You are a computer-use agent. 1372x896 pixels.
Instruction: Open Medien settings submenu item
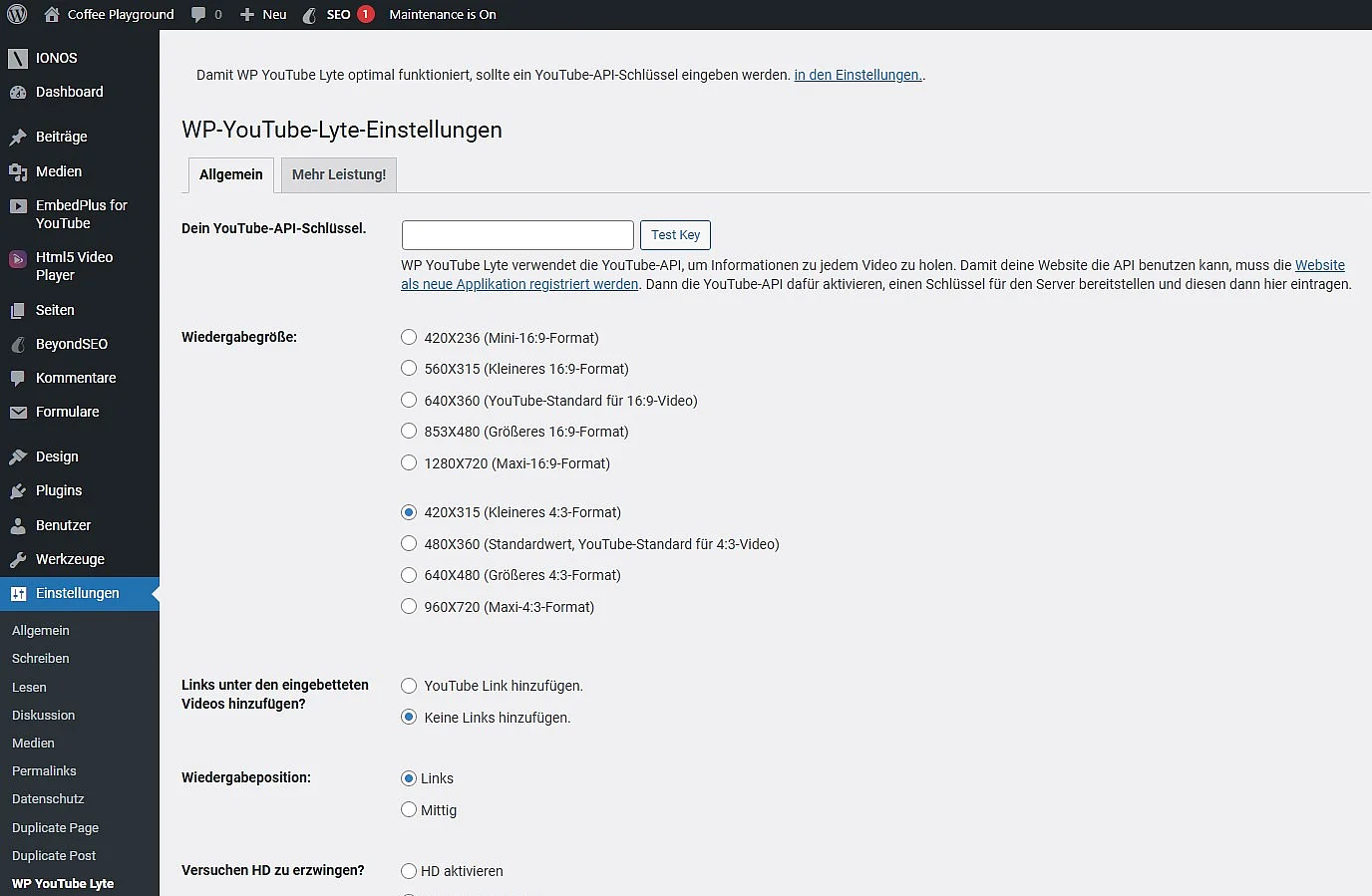coord(33,744)
